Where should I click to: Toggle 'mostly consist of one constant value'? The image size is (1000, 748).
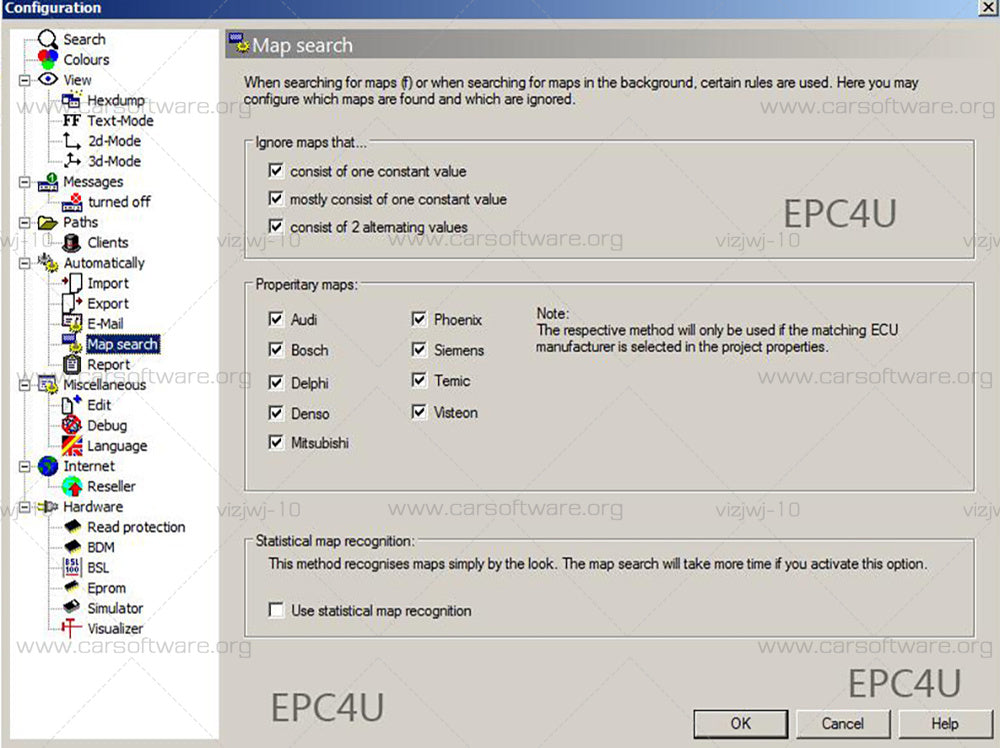tap(276, 199)
